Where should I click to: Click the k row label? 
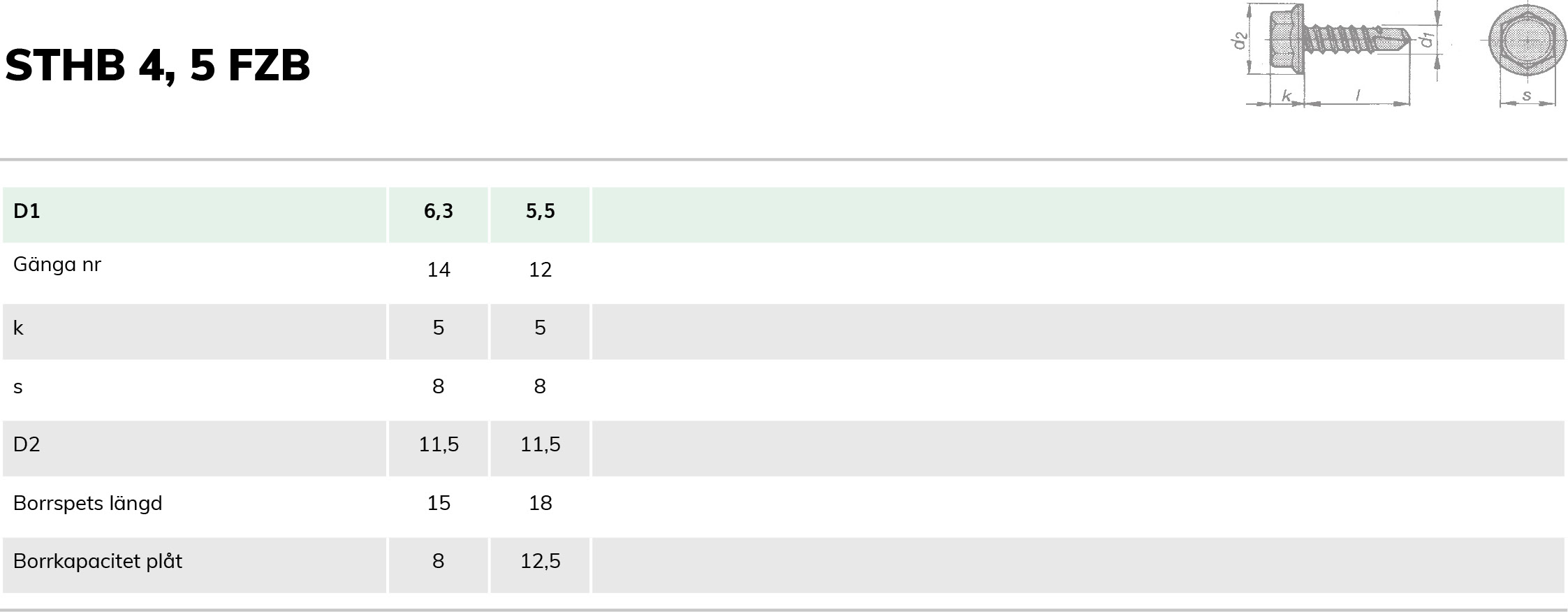(19, 328)
